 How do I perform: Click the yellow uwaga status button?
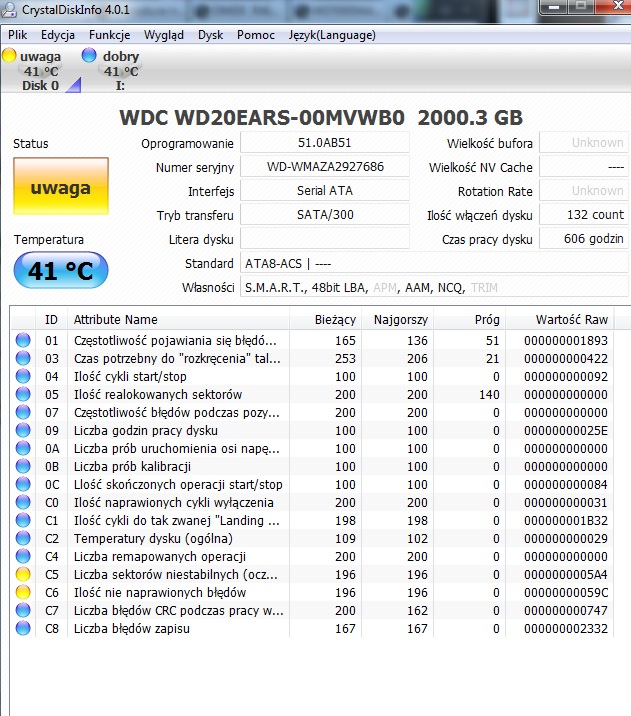click(x=61, y=186)
